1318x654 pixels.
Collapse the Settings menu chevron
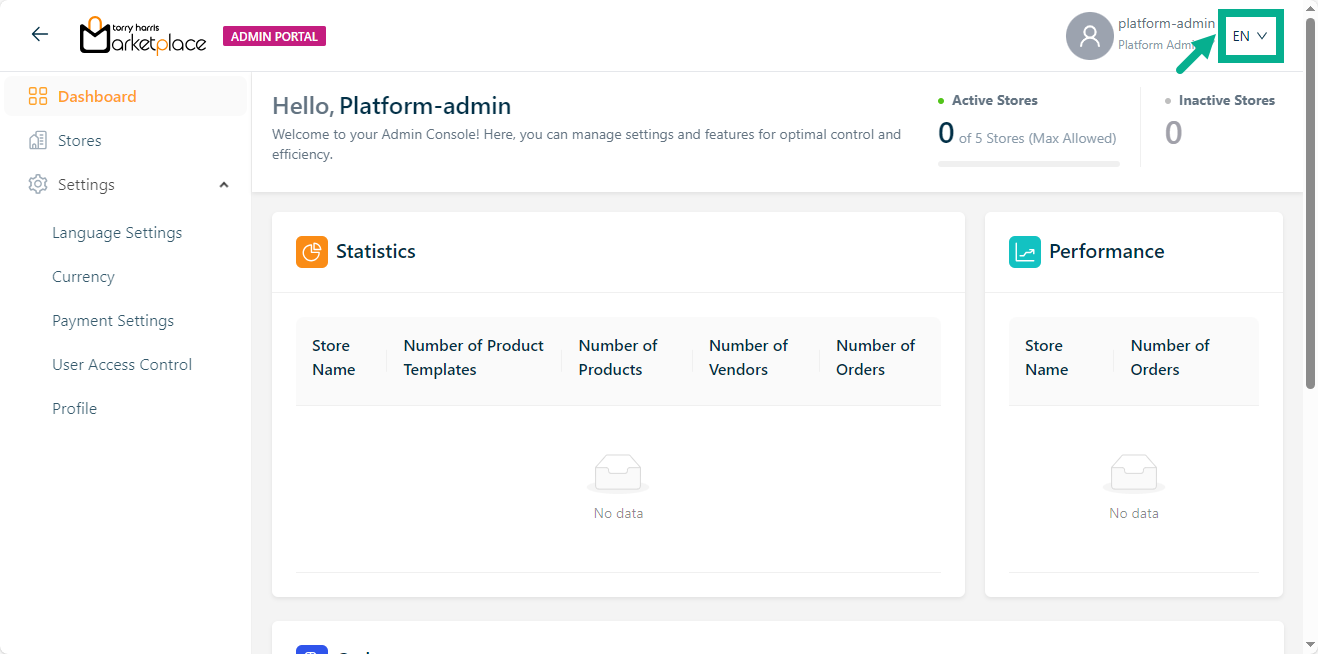[224, 185]
